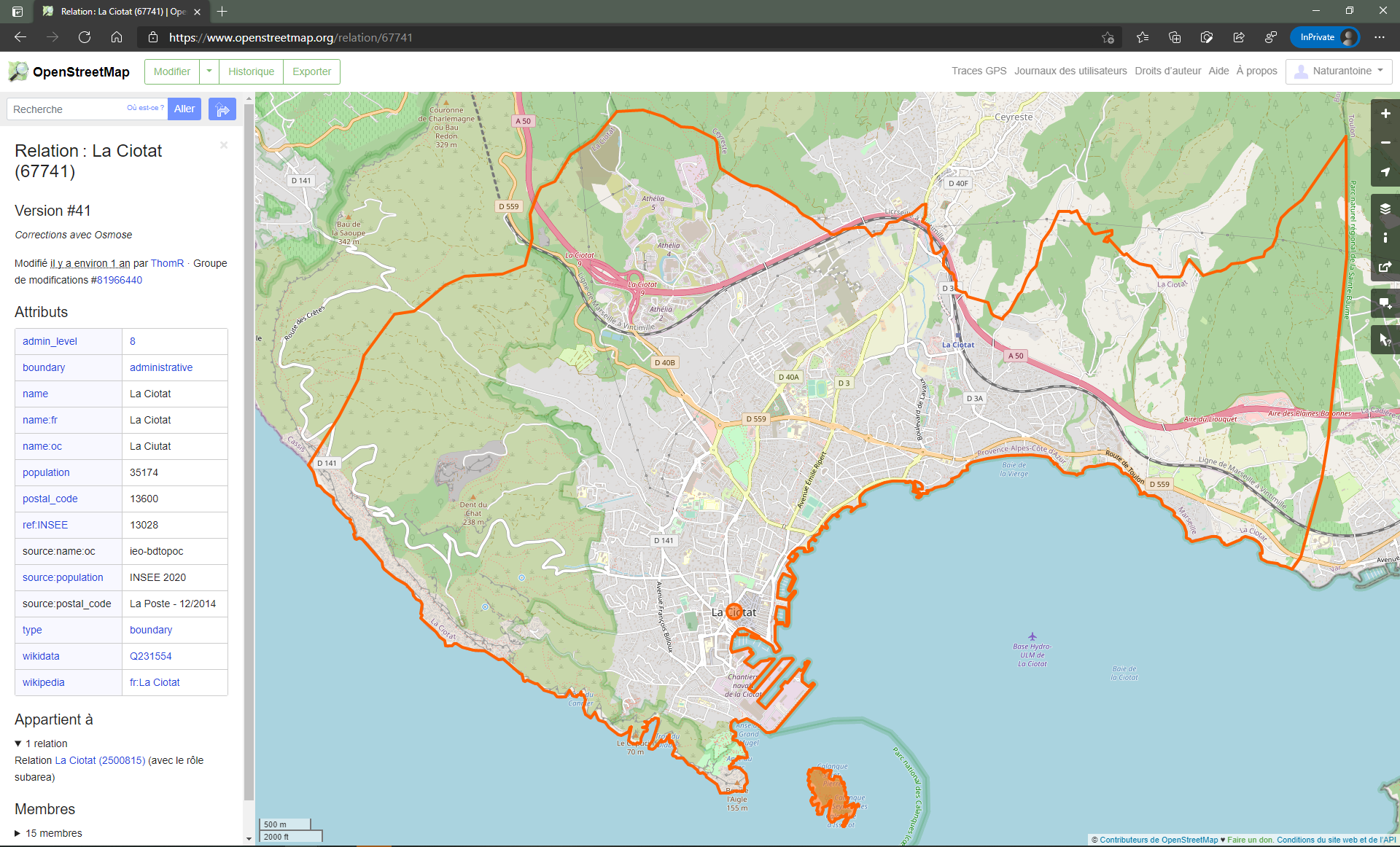Viewport: 1400px width, 847px height.
Task: Close the relation details sidebar
Action: tap(224, 145)
